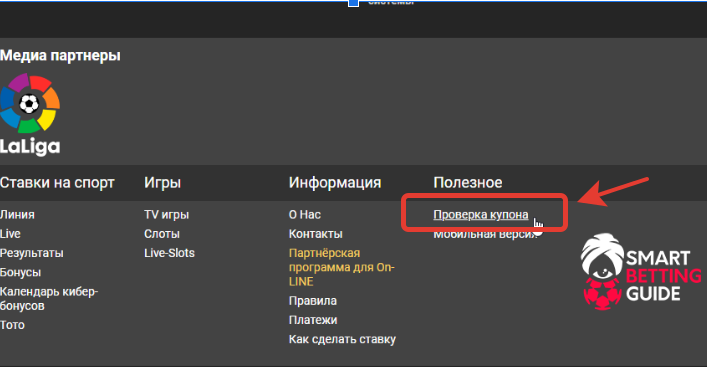Open Календарь кибер-бонусов link
This screenshot has width=707, height=367.
click(49, 298)
